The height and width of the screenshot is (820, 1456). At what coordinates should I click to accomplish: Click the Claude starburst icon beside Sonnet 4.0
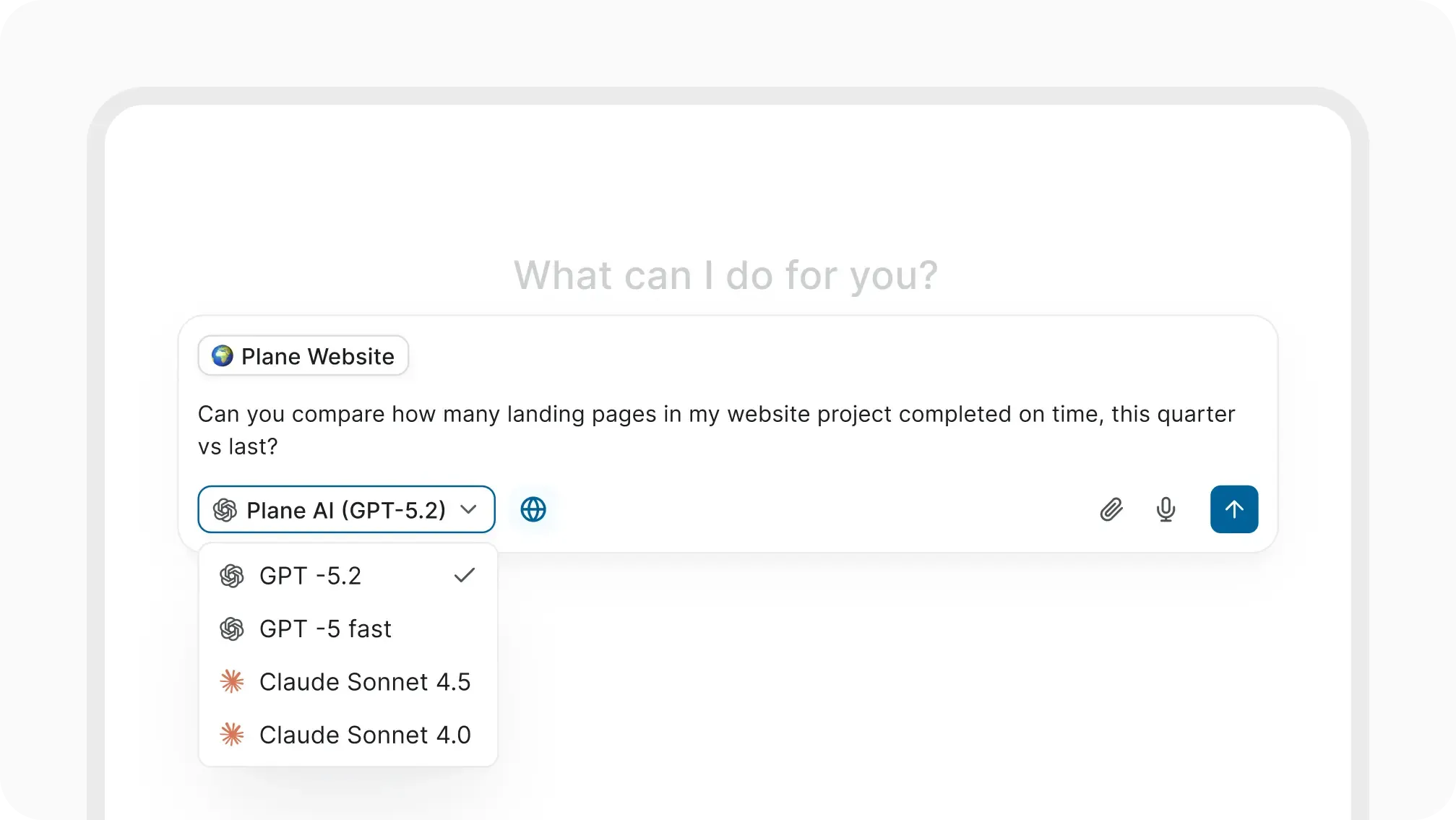coord(232,735)
